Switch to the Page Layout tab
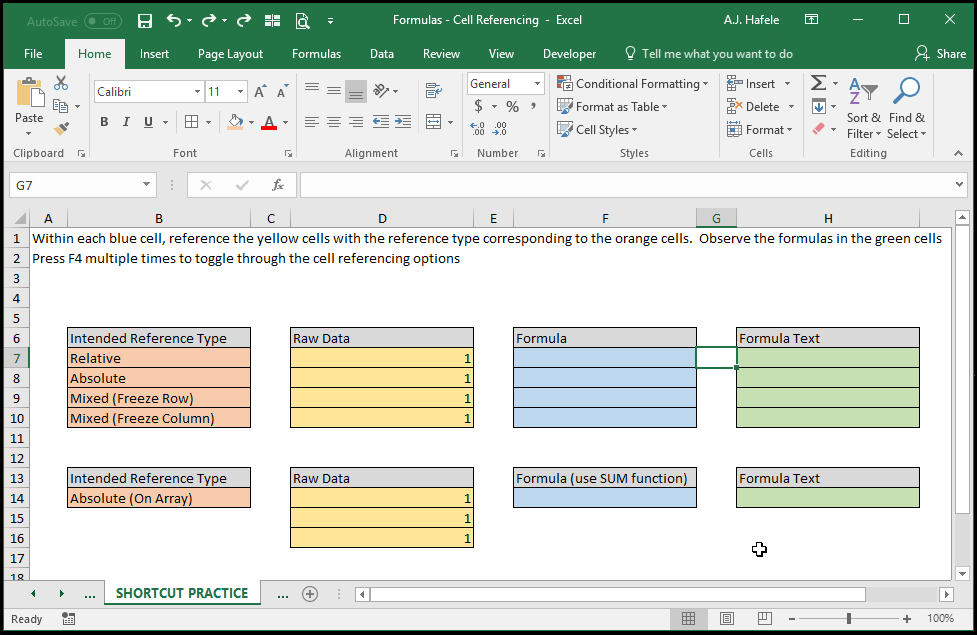The image size is (977, 635). [230, 54]
